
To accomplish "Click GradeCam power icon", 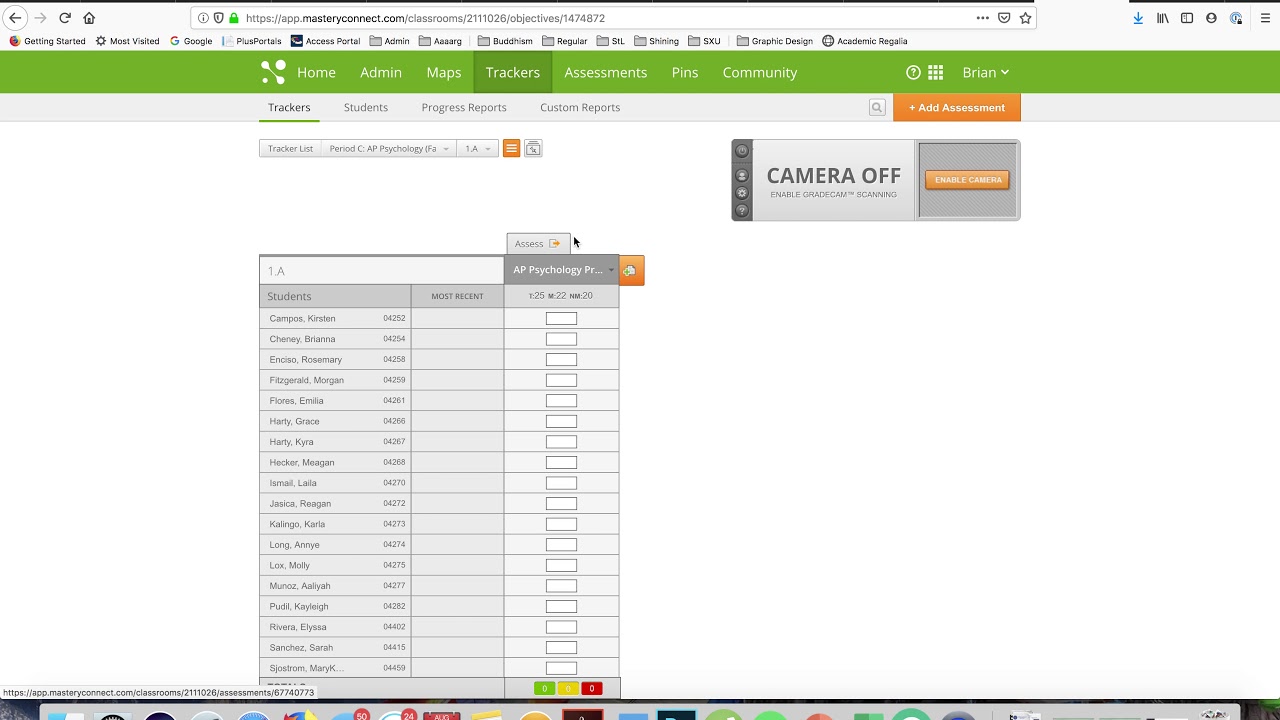I will 742,151.
